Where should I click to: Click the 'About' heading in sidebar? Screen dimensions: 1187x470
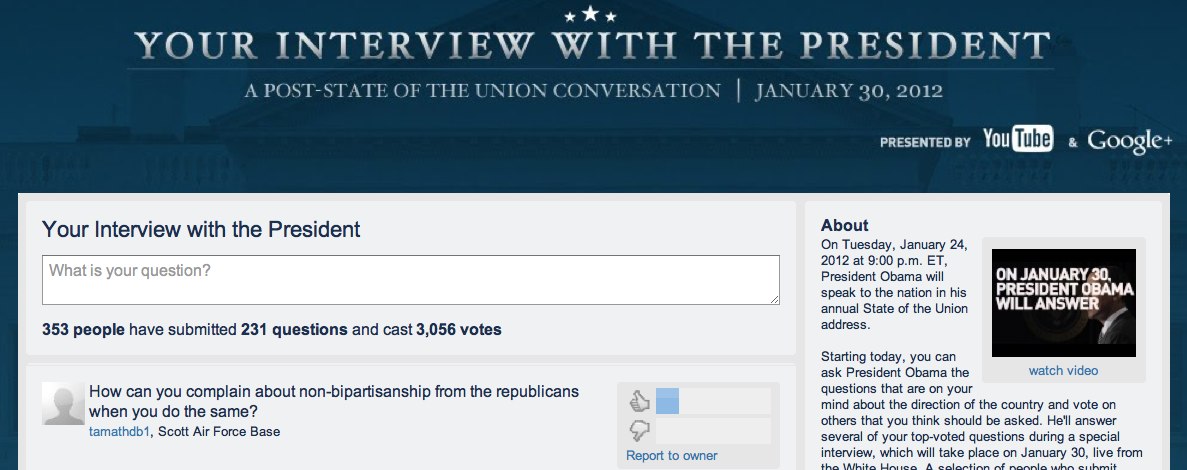coord(844,226)
